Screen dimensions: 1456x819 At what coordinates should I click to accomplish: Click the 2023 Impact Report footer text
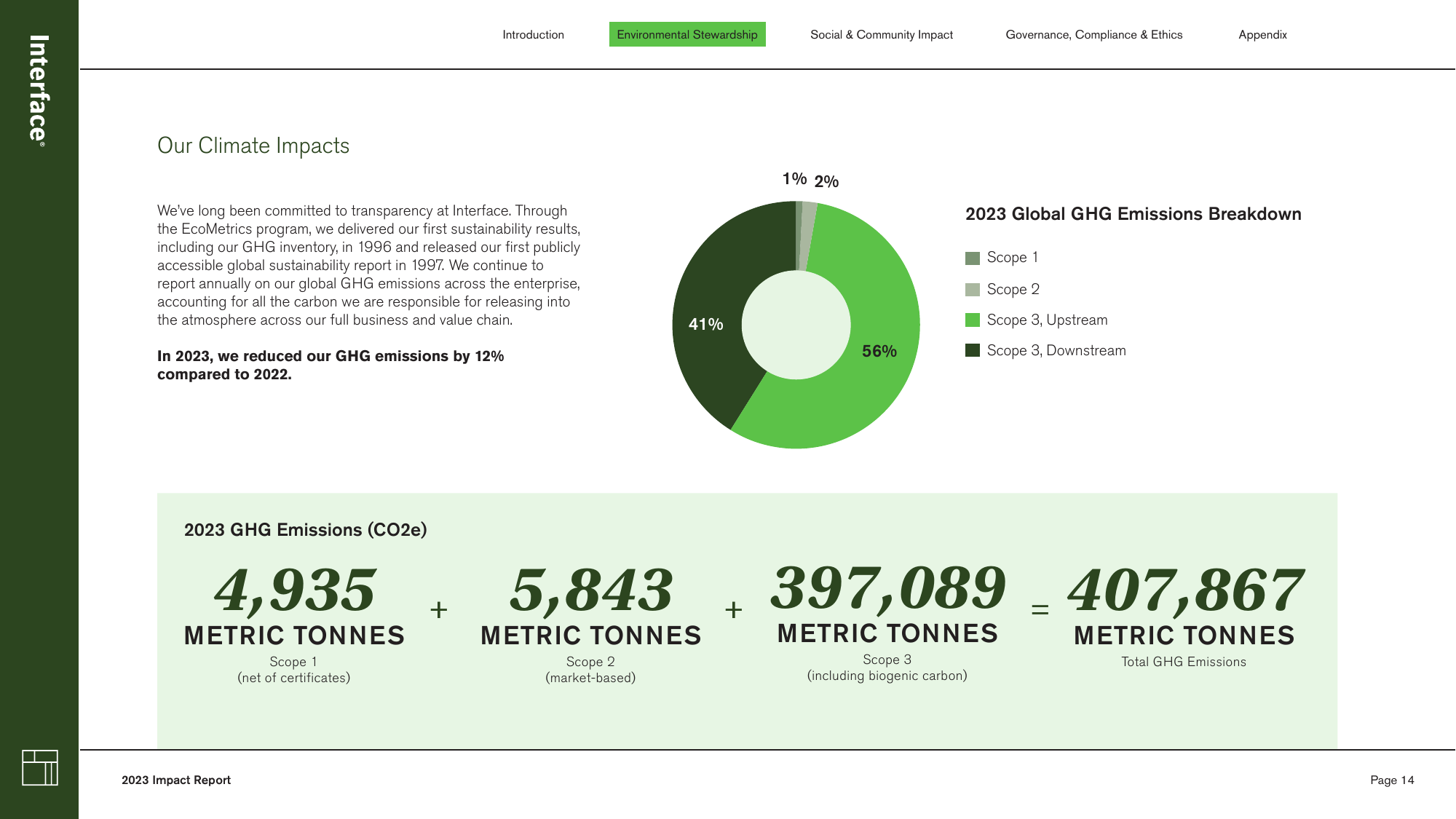[176, 780]
